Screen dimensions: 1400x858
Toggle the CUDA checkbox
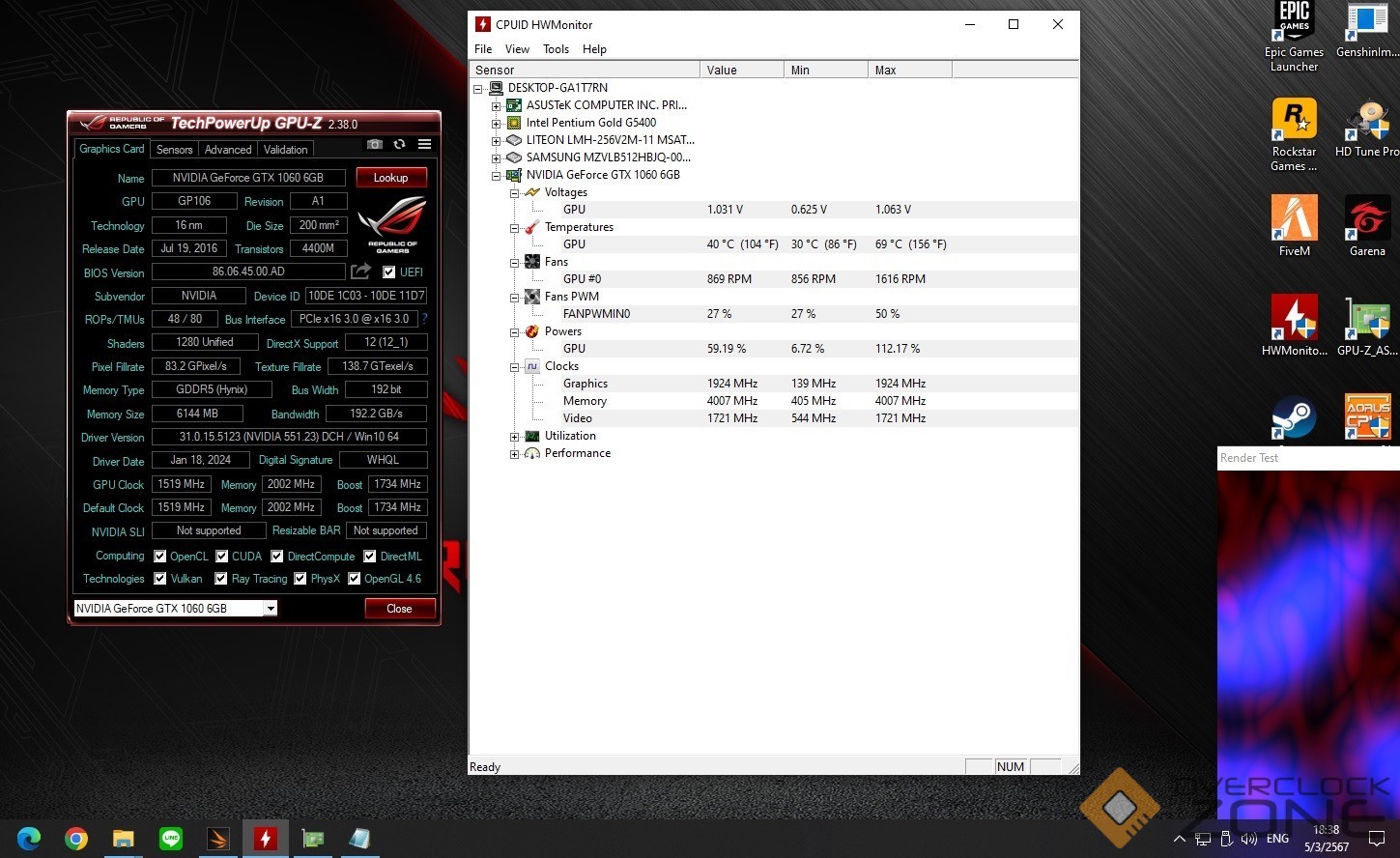(222, 557)
